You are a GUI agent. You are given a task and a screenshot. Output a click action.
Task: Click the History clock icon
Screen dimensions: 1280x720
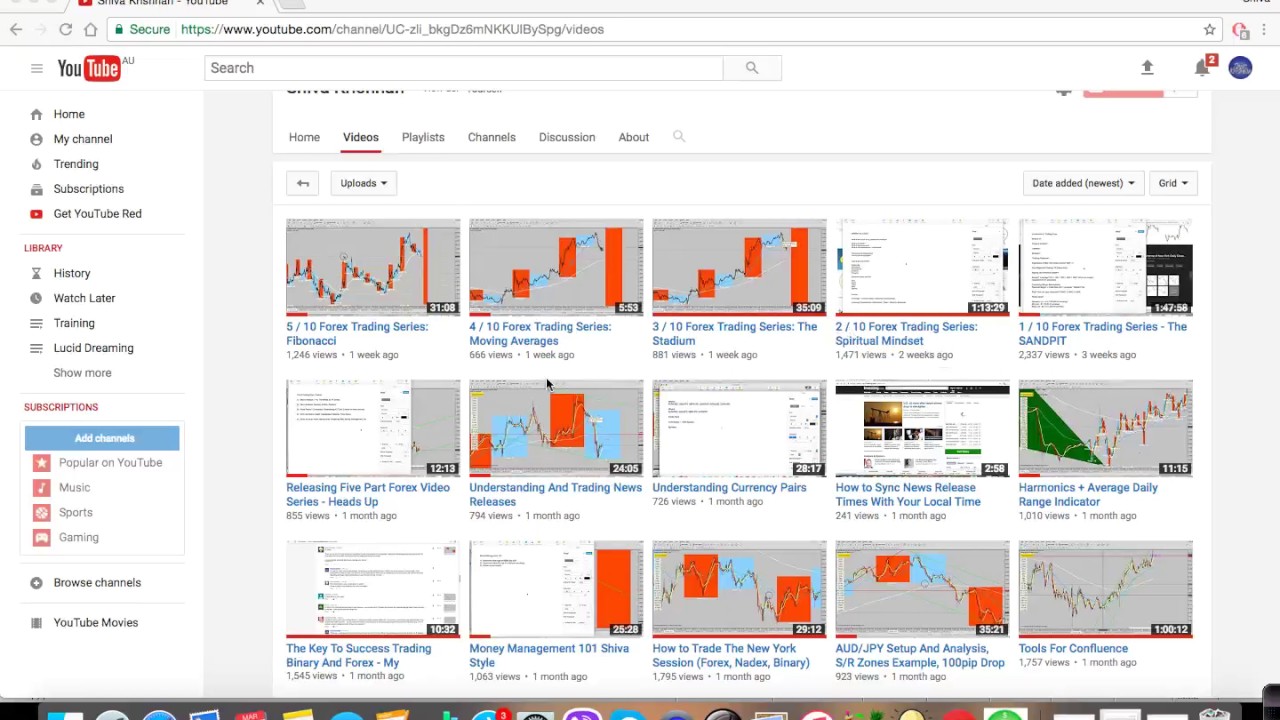tap(36, 273)
